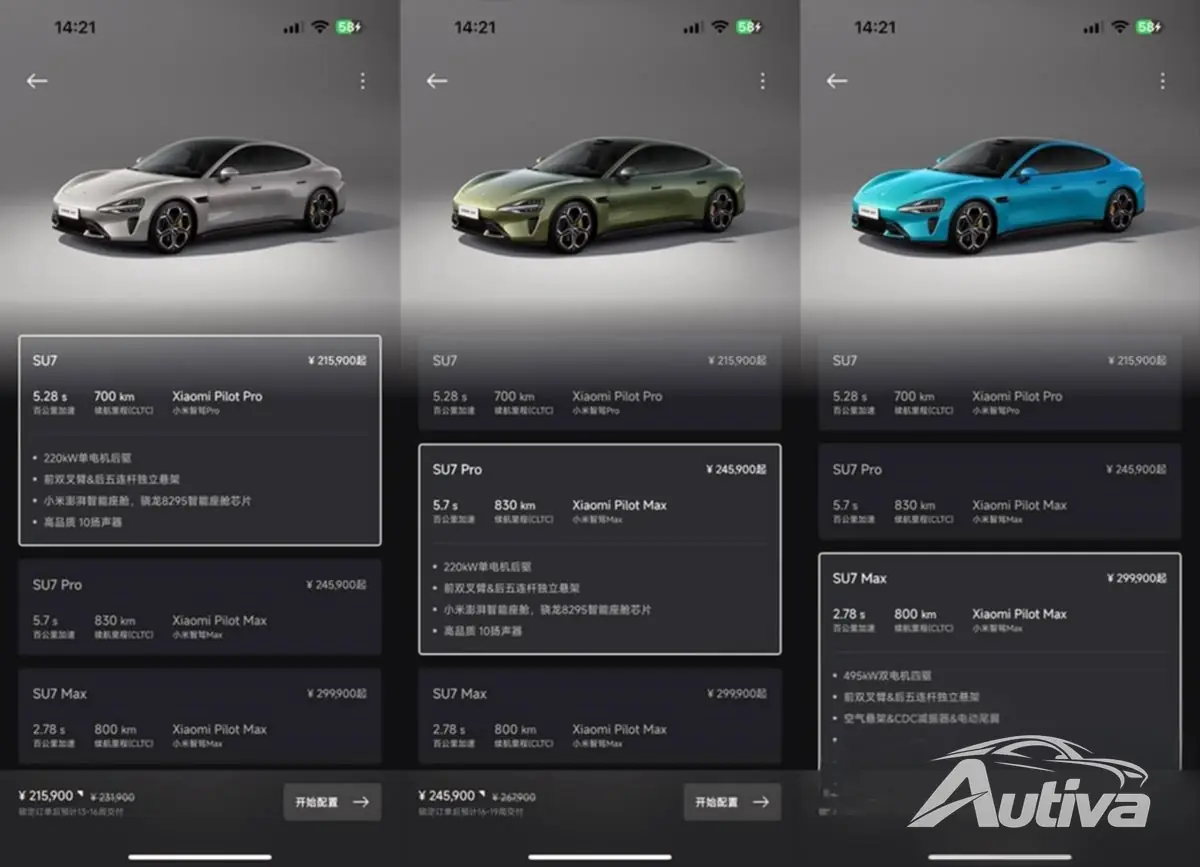This screenshot has height=867, width=1200.
Task: Select the SU7 card on green car screen
Action: coord(600,383)
